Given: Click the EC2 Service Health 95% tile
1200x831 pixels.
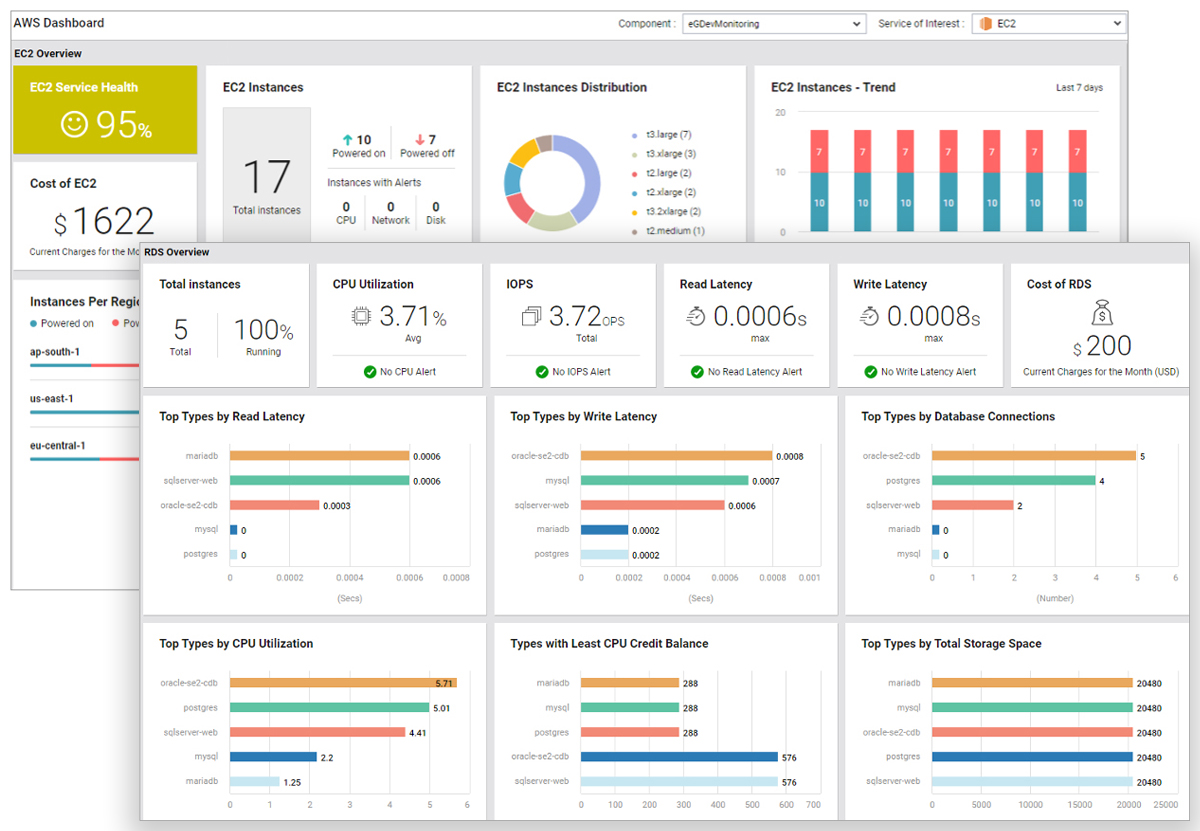Looking at the screenshot, I should click(x=105, y=110).
